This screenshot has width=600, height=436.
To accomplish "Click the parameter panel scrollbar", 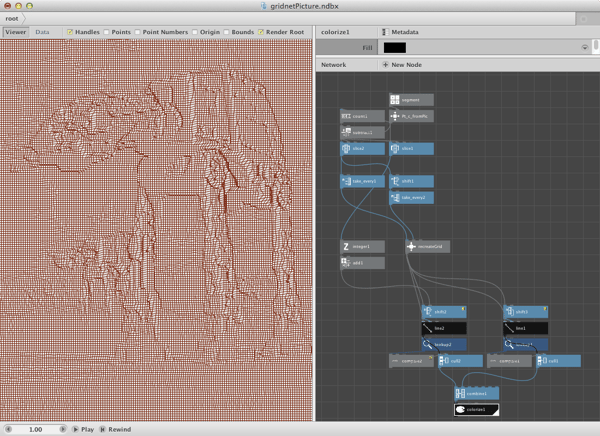I will pyautogui.click(x=596, y=47).
